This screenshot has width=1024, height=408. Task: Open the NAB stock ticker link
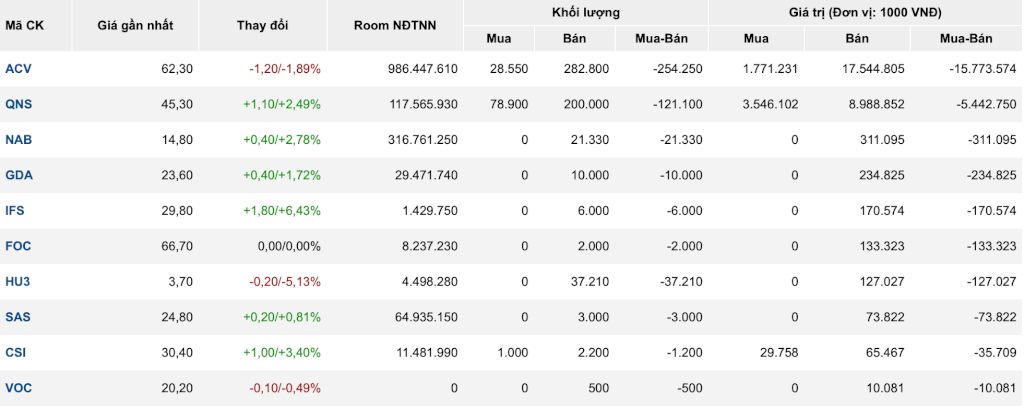coord(18,140)
